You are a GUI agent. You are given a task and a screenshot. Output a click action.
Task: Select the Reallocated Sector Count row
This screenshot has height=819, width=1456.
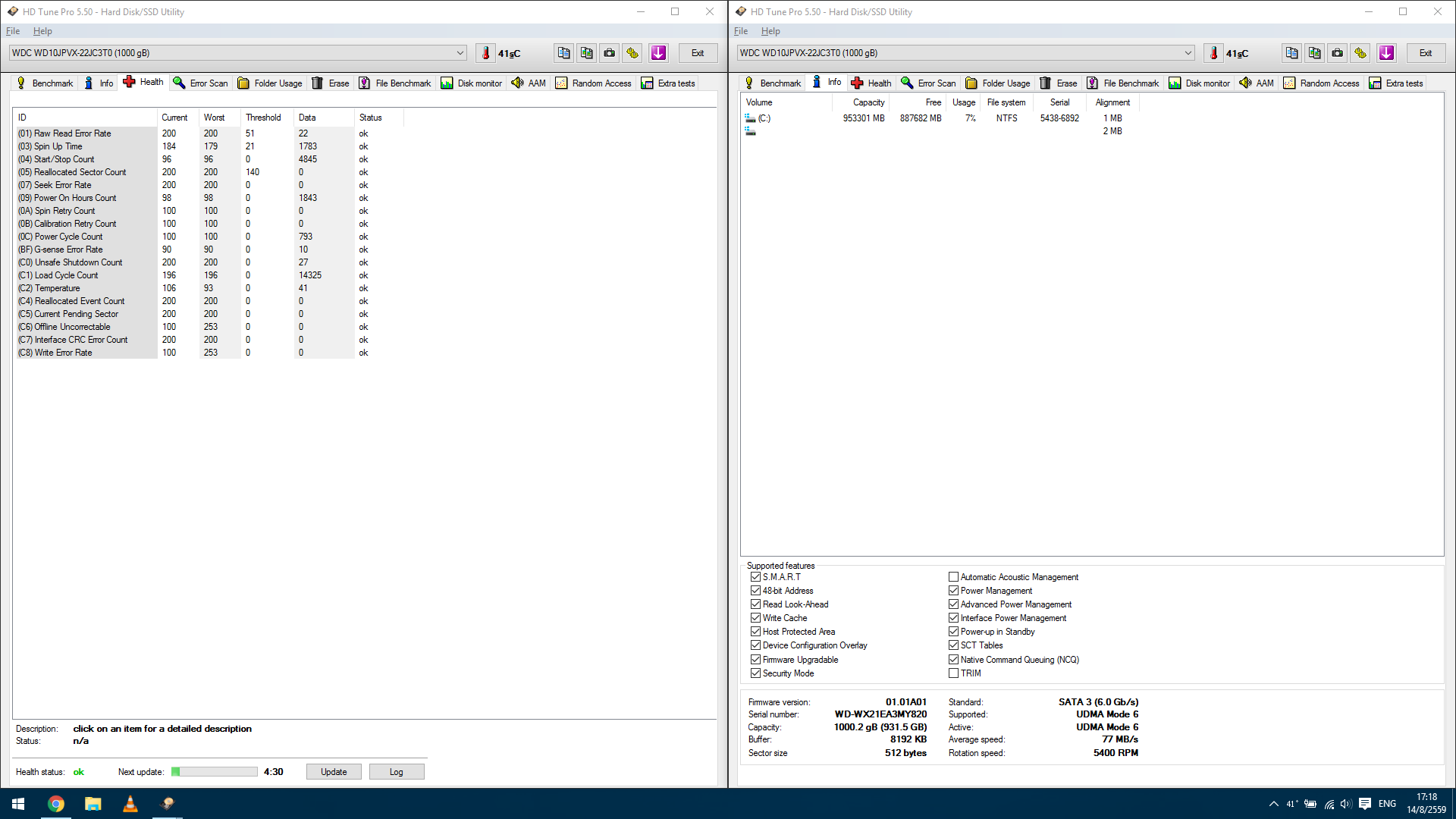[80, 172]
